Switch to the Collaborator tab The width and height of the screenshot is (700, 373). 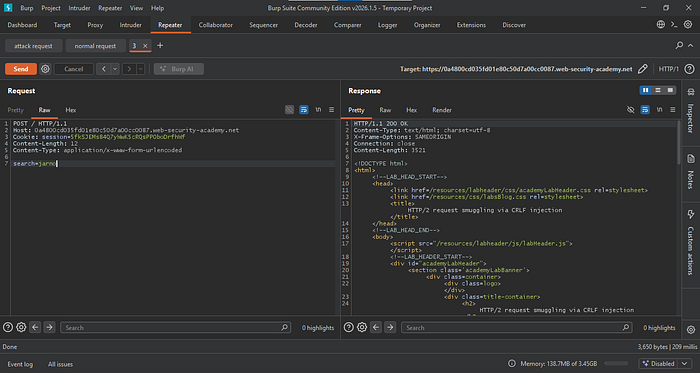click(216, 25)
